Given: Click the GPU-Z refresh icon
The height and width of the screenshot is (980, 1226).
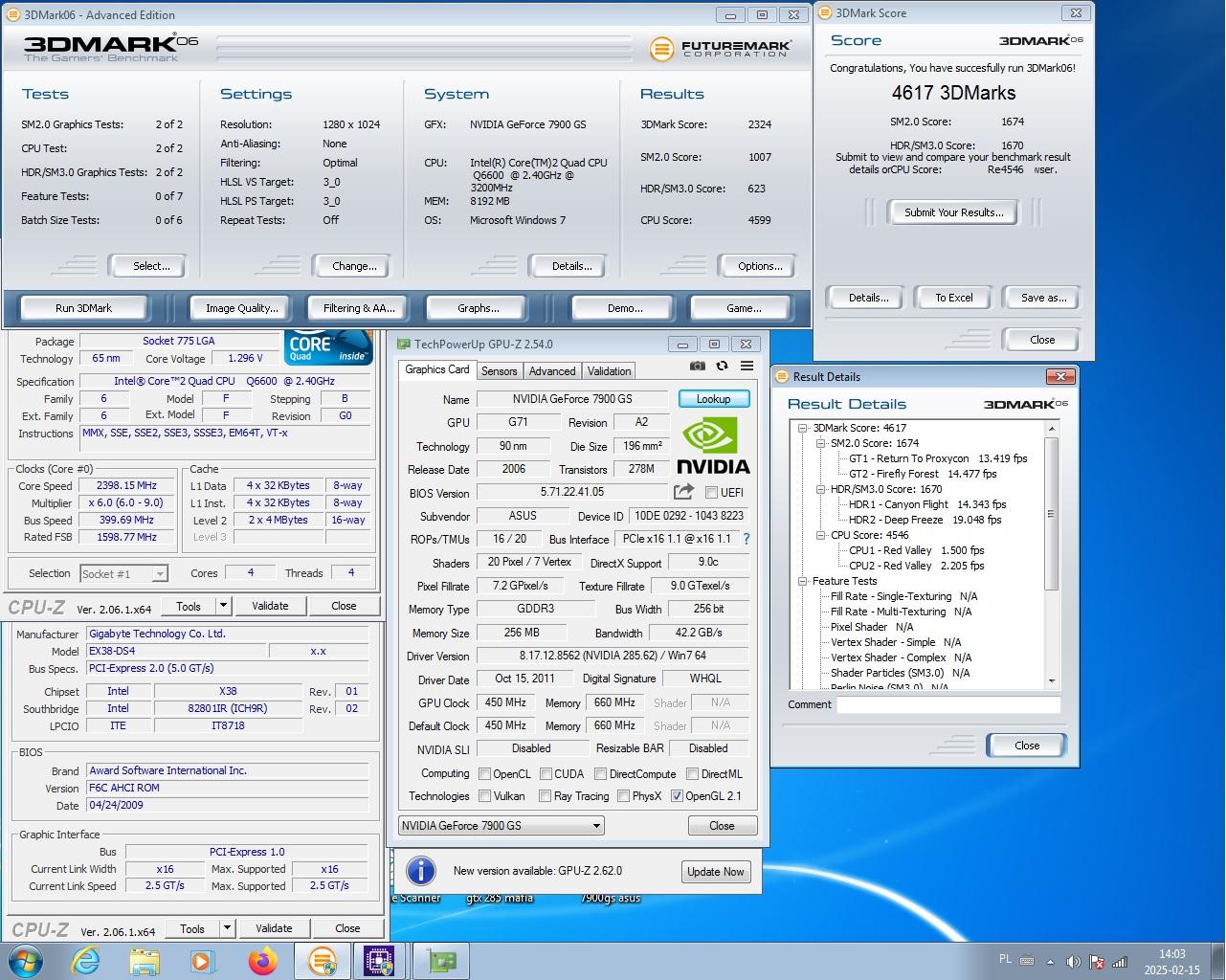Looking at the screenshot, I should [x=722, y=367].
